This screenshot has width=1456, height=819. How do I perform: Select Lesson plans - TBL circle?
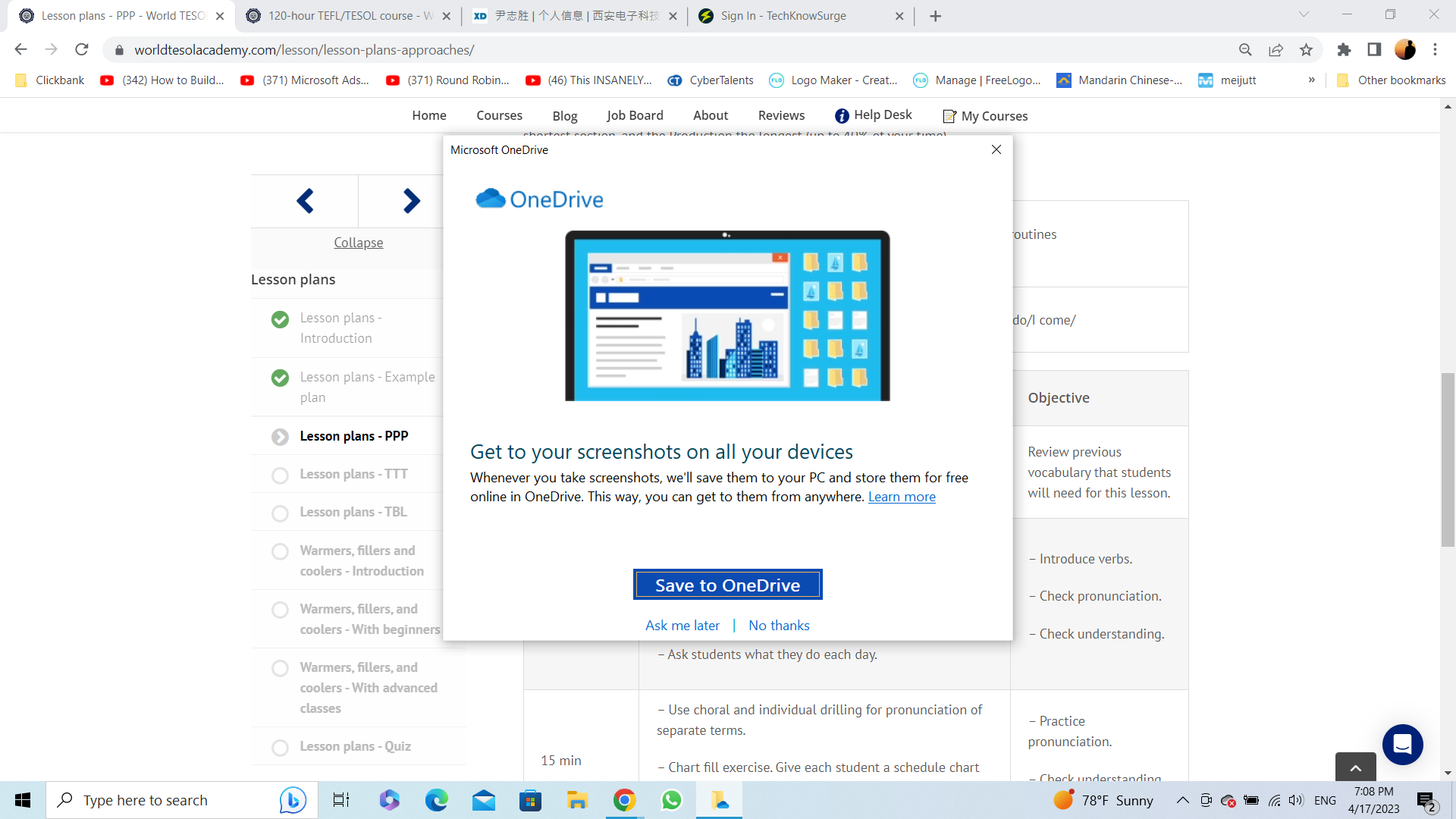pos(280,513)
